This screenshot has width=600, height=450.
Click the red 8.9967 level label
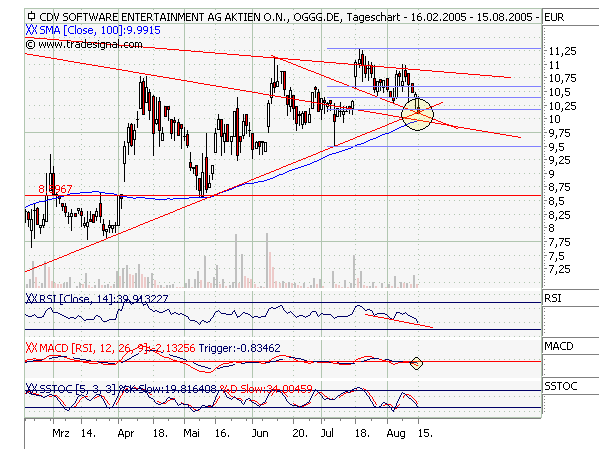click(55, 189)
